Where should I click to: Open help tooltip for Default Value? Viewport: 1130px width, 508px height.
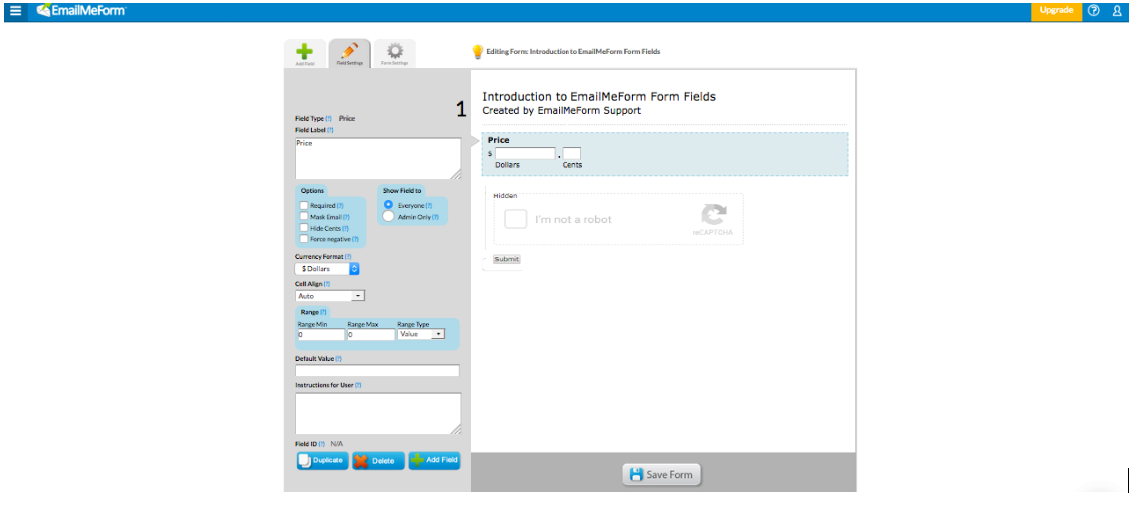pyautogui.click(x=338, y=358)
